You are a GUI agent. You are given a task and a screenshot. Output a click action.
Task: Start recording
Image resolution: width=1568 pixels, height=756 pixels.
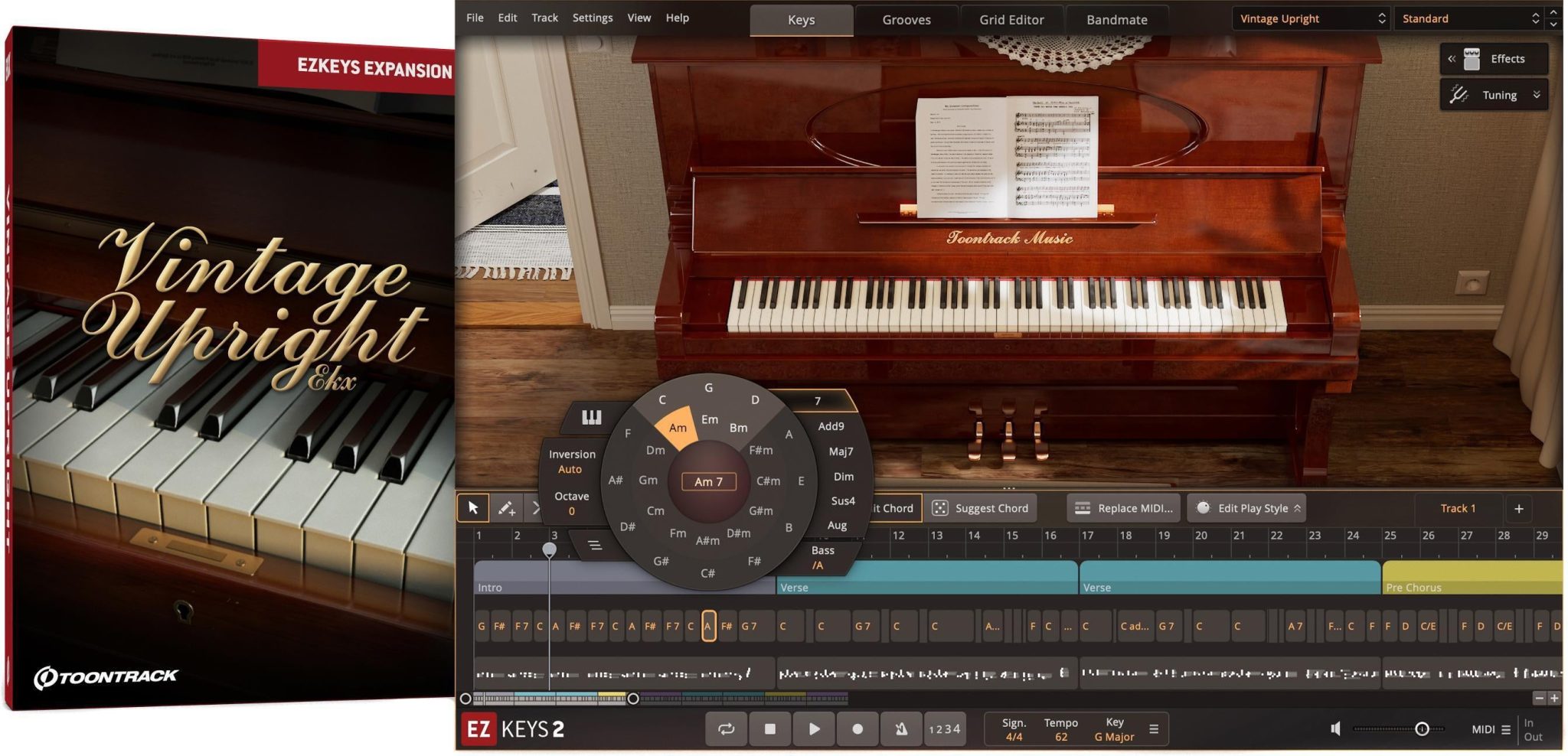pos(857,729)
